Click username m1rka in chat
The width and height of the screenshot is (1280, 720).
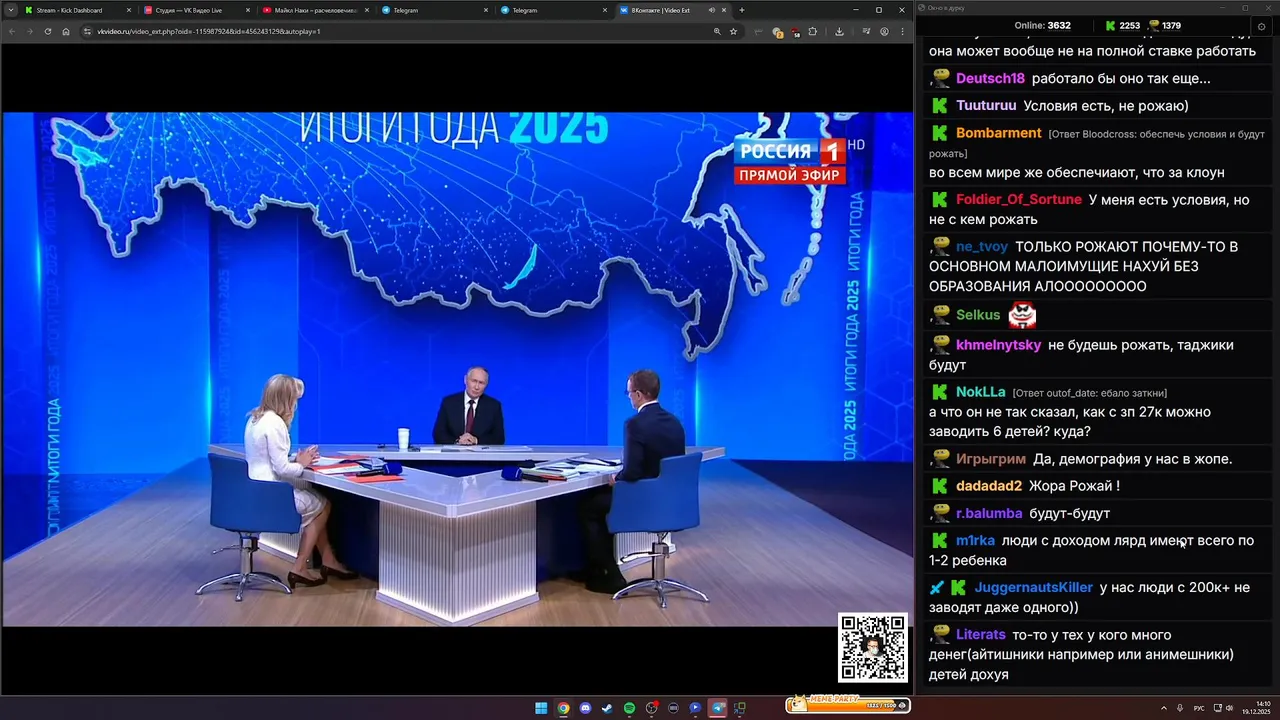click(x=975, y=540)
